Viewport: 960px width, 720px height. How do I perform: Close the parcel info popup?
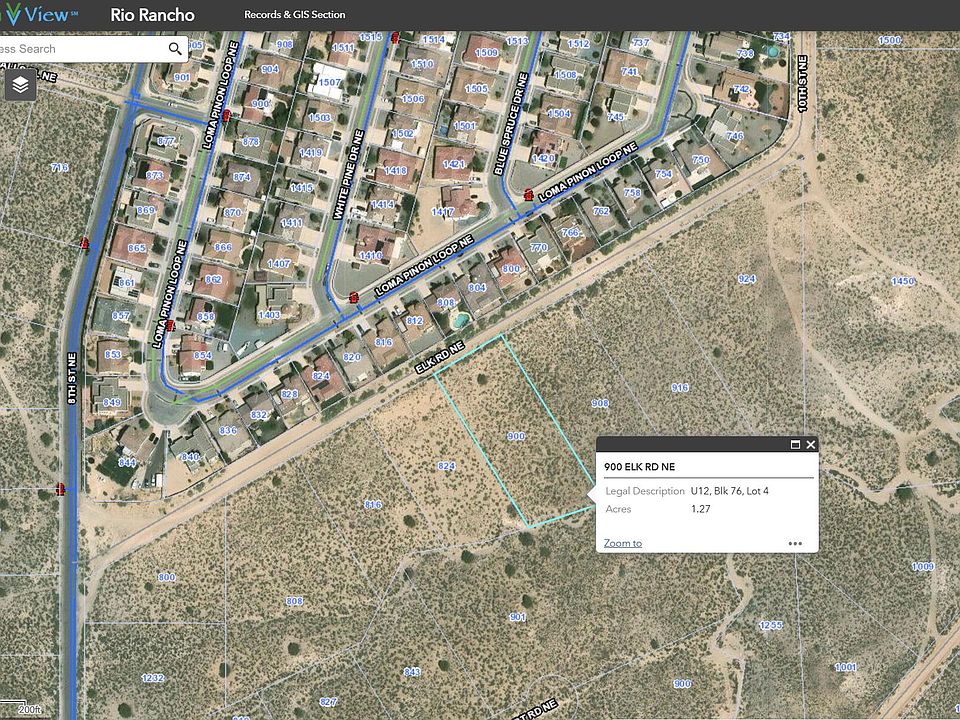pos(811,444)
